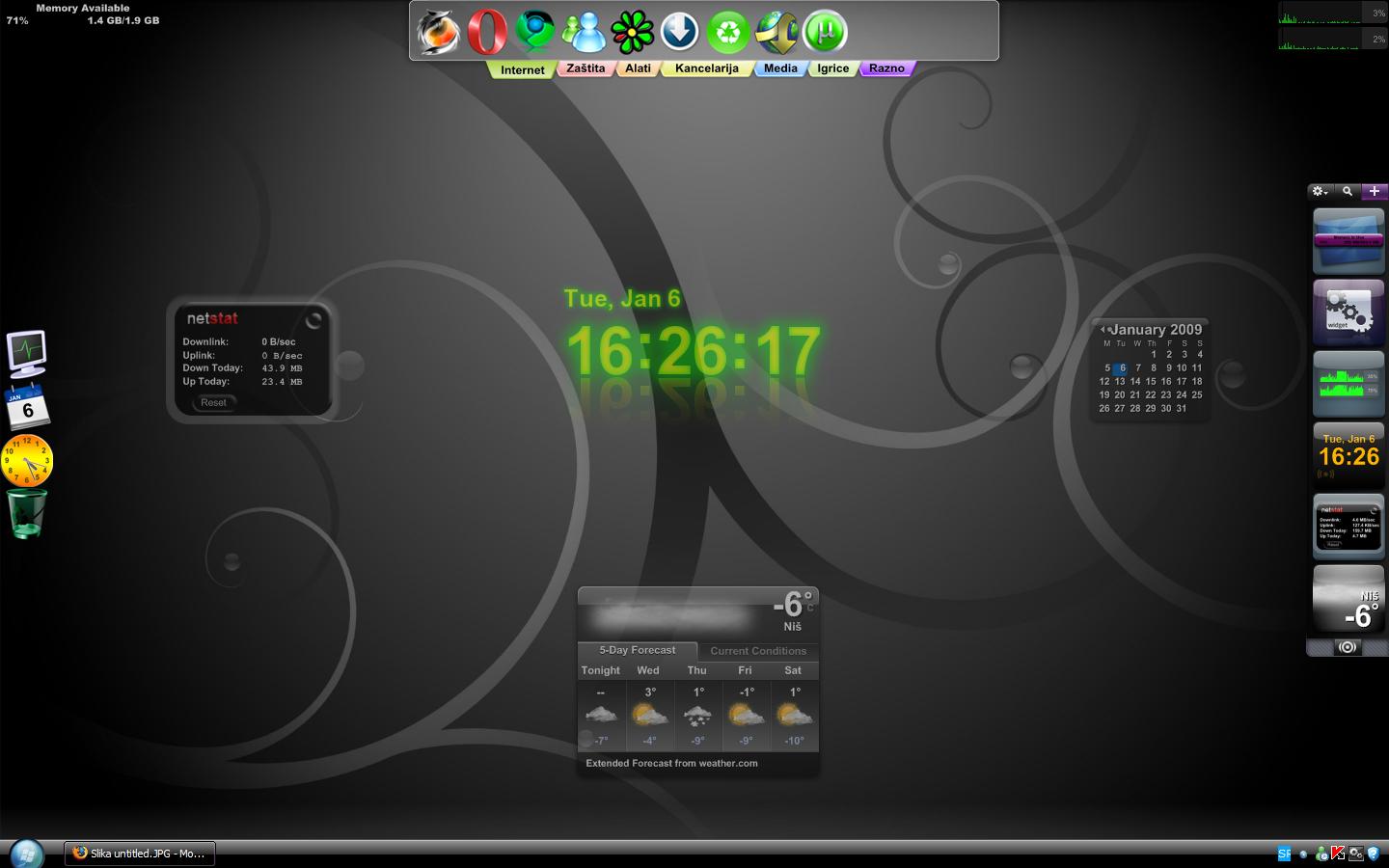Click the large green digital clock time

point(693,351)
